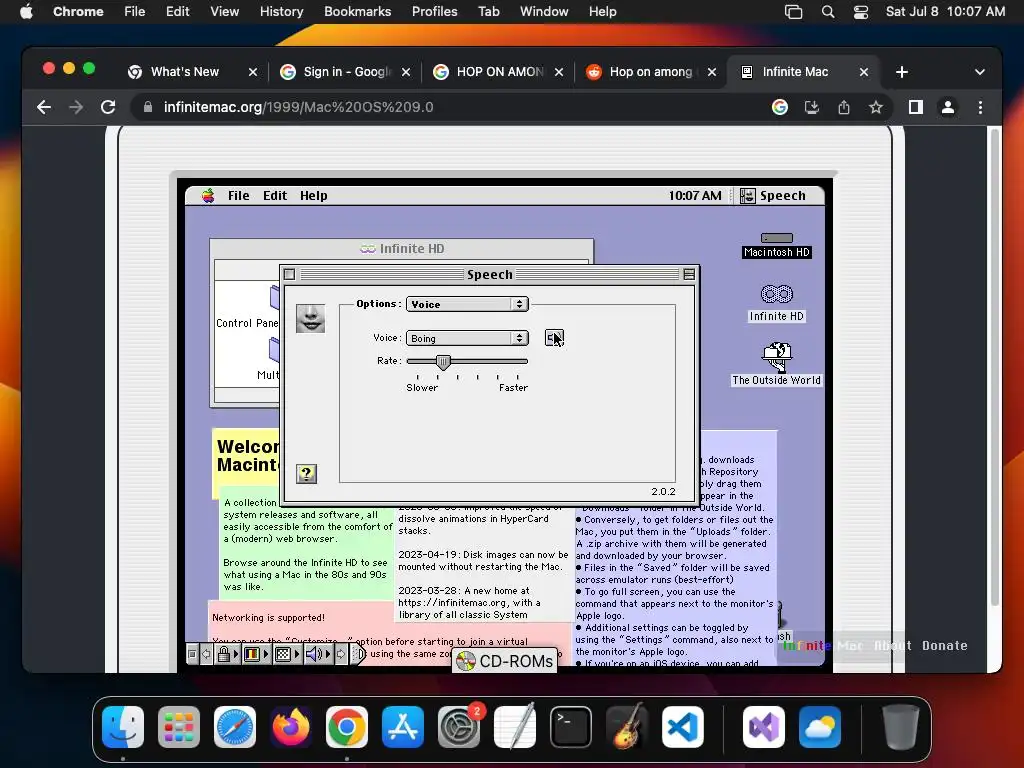The height and width of the screenshot is (768, 1024).
Task: Click the About link
Action: pos(893,645)
